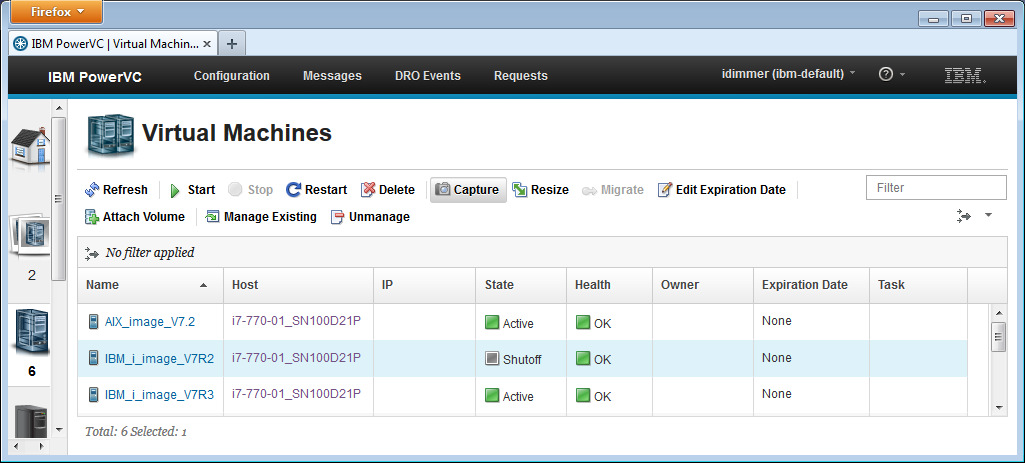
Task: Click Active state in IBM_i_image_V7R3 row
Action: coord(509,396)
